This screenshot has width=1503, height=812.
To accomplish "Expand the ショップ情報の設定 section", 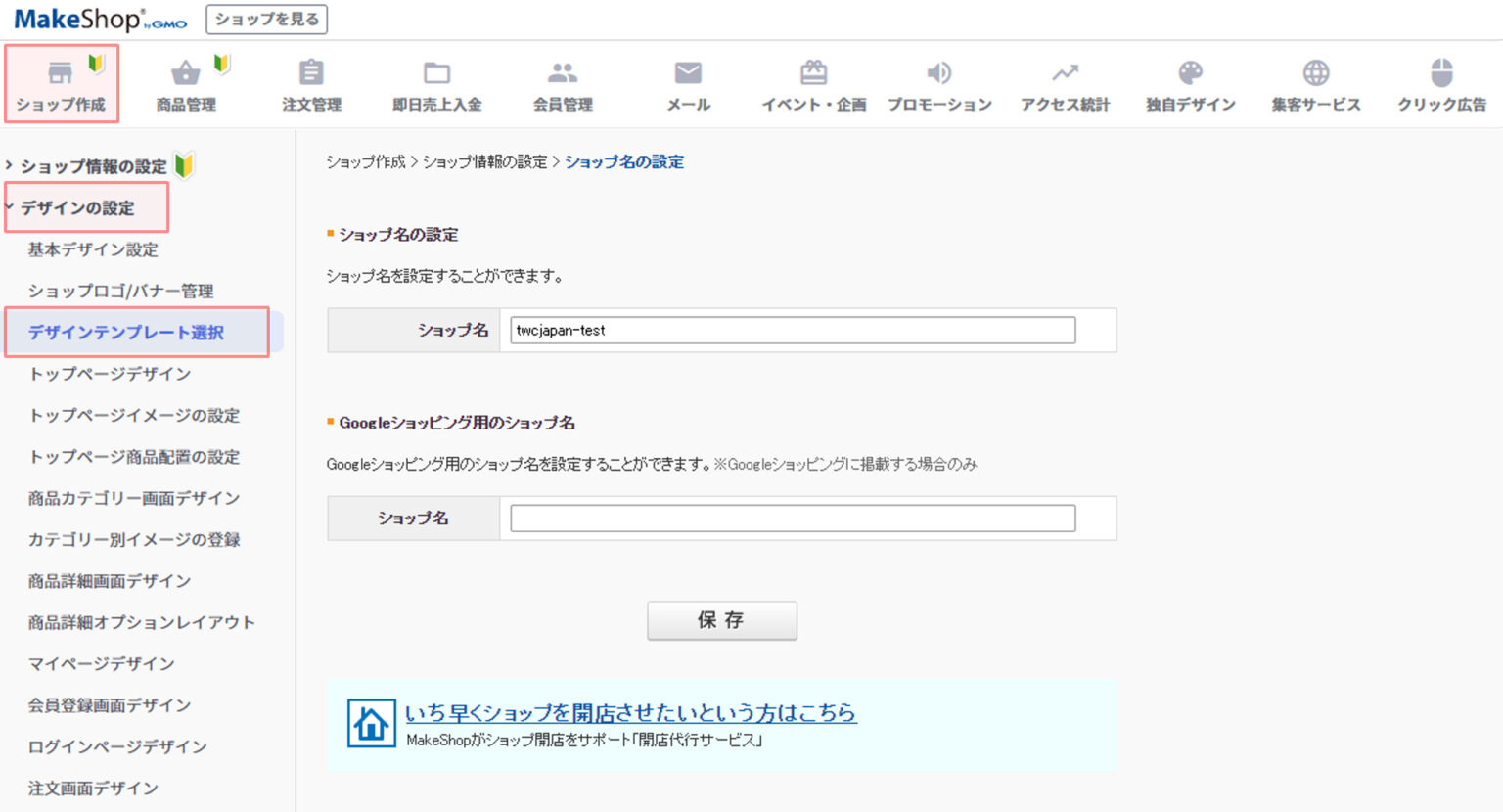I will pyautogui.click(x=93, y=165).
